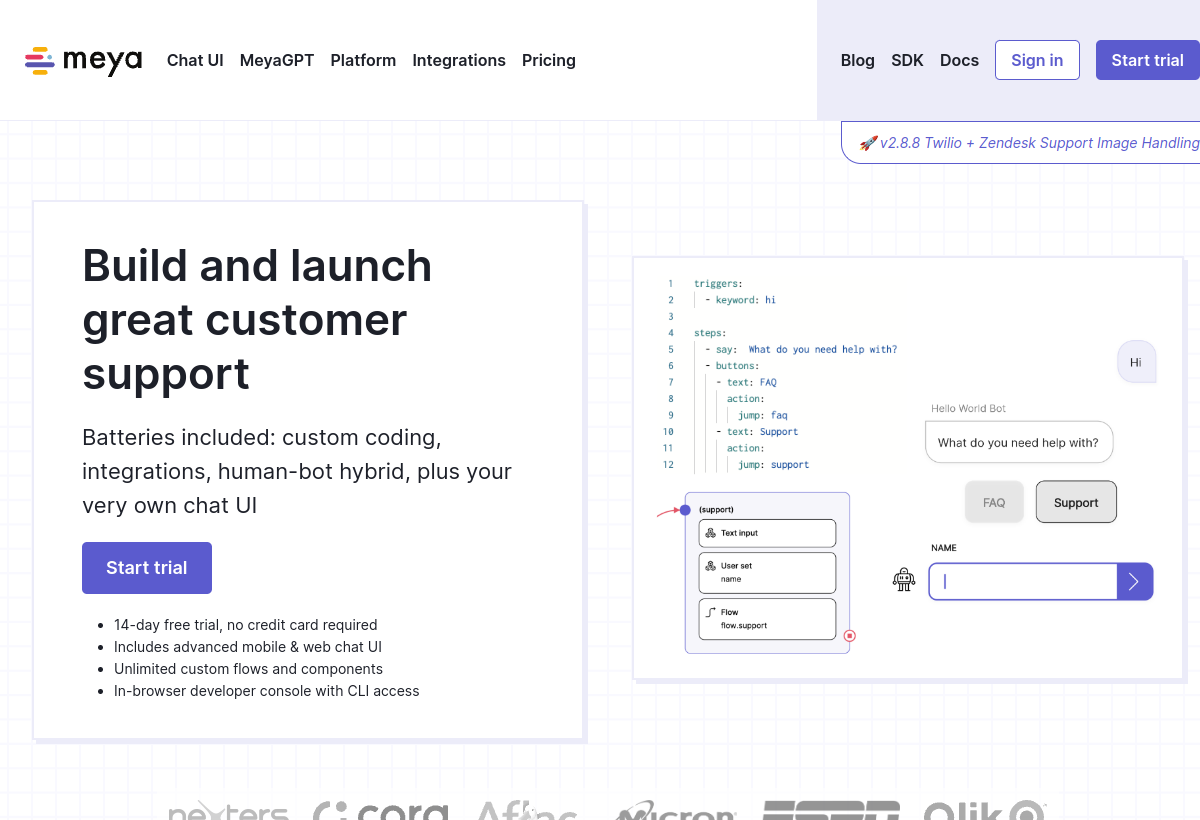The width and height of the screenshot is (1200, 820).
Task: Click 'Unlimited custom flows and components'
Action: pyautogui.click(x=248, y=669)
